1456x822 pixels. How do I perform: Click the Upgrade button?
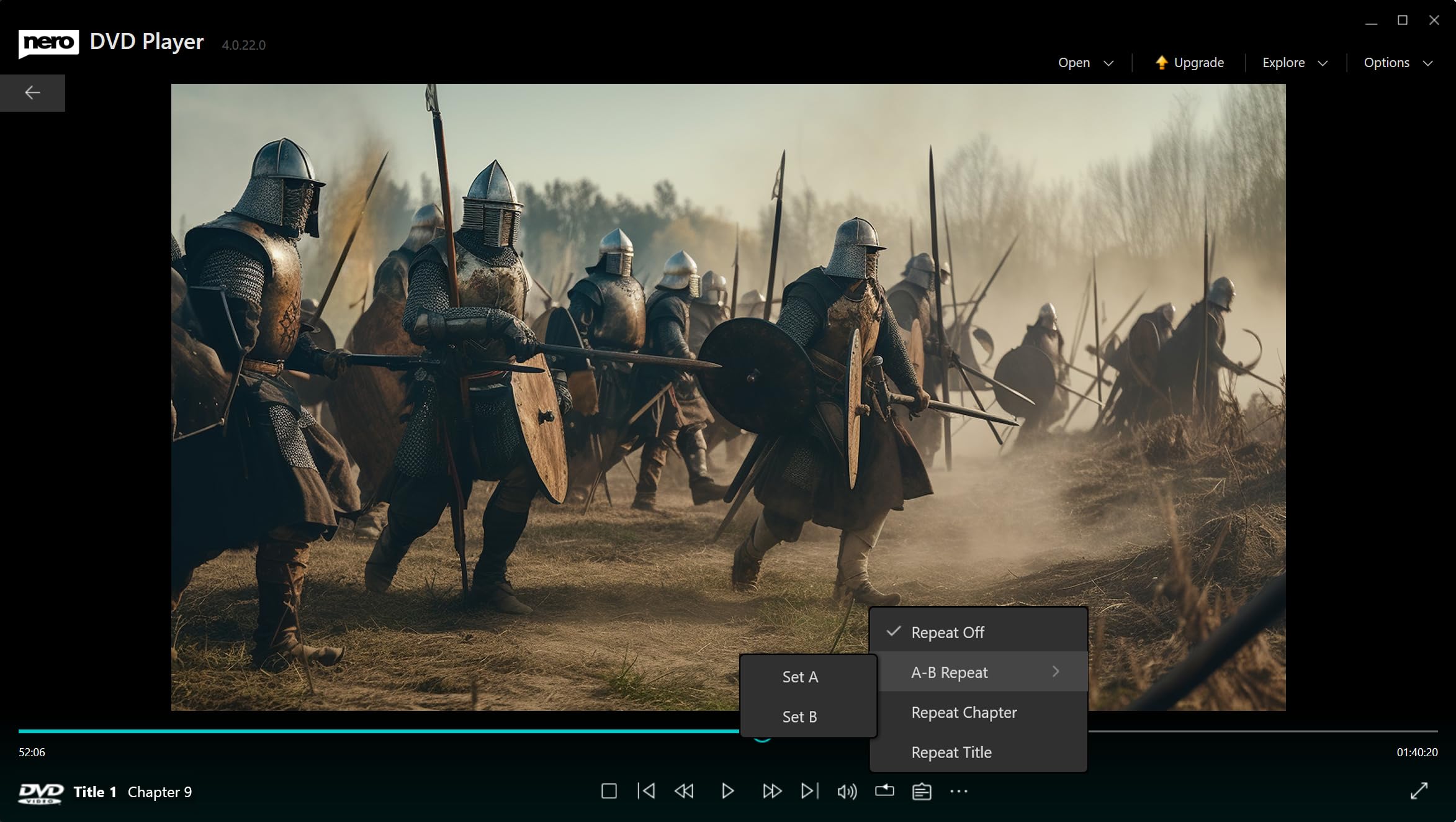1189,63
